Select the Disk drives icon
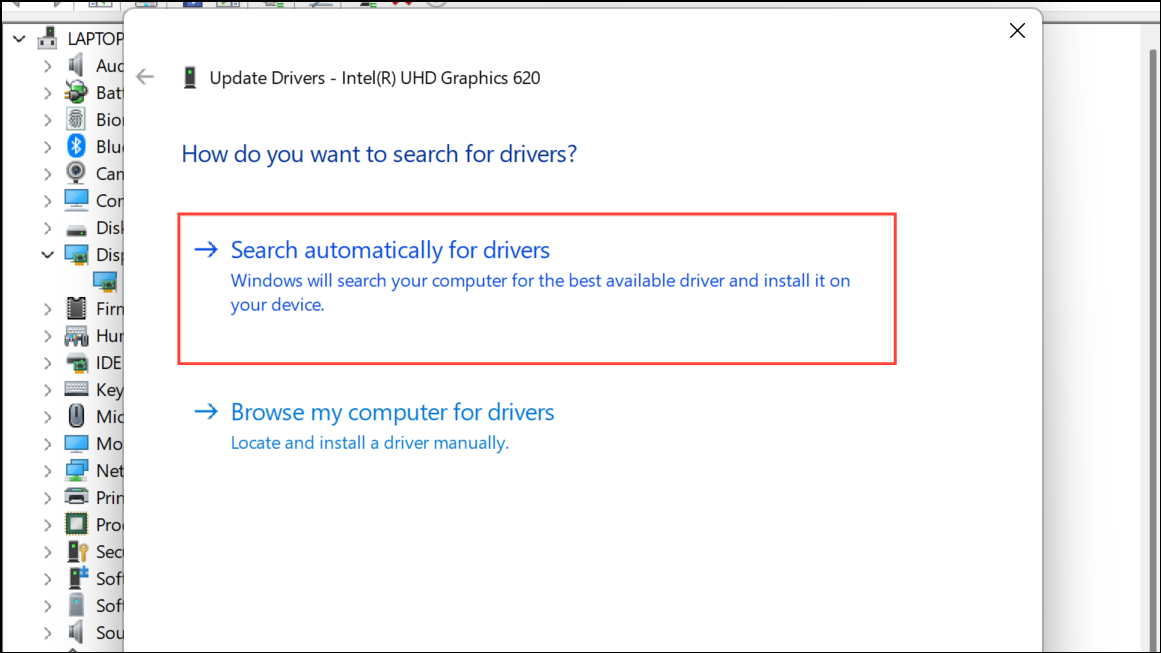This screenshot has height=653, width=1161. (76, 230)
